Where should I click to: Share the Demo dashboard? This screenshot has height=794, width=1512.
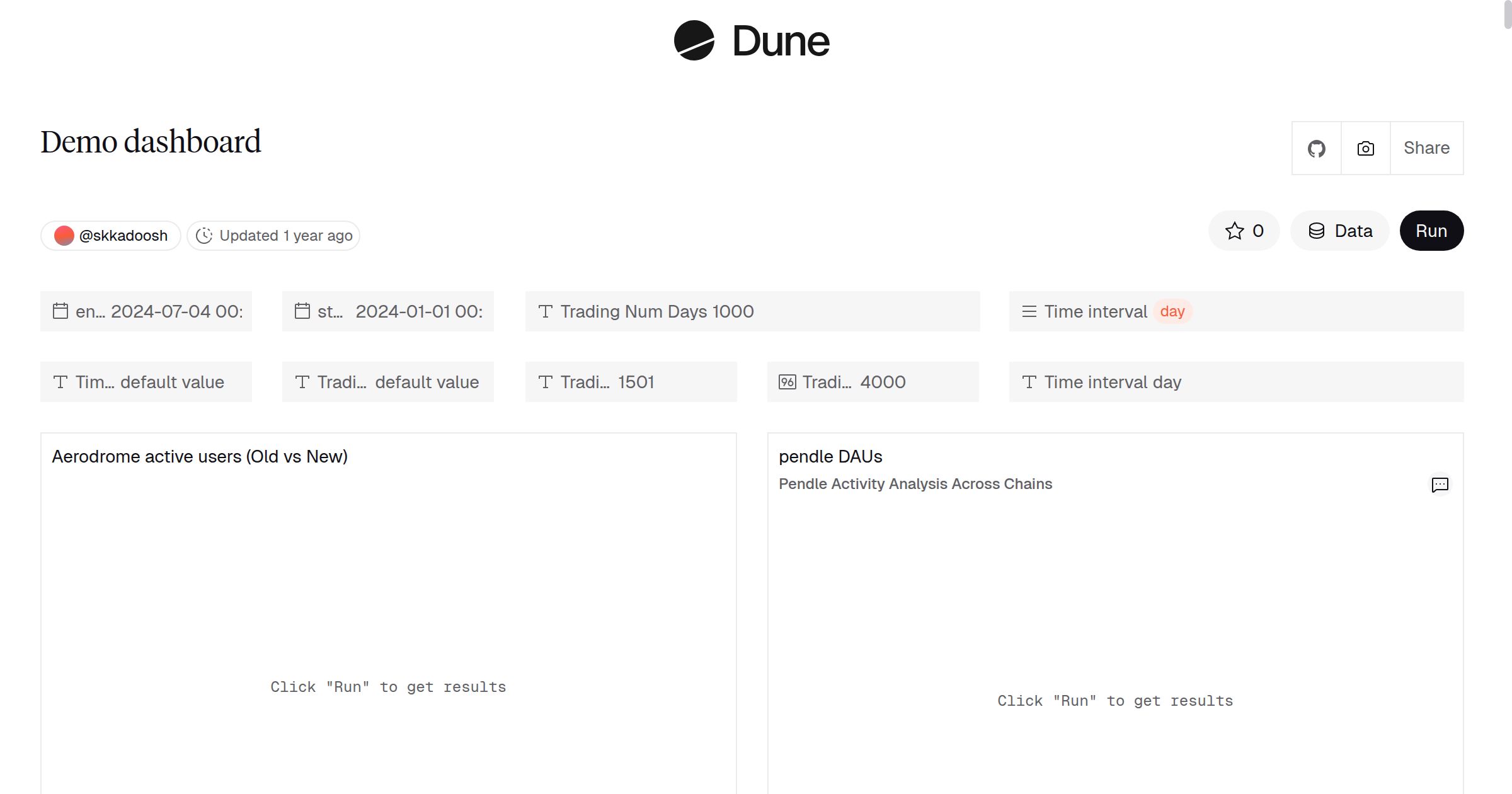pos(1426,148)
